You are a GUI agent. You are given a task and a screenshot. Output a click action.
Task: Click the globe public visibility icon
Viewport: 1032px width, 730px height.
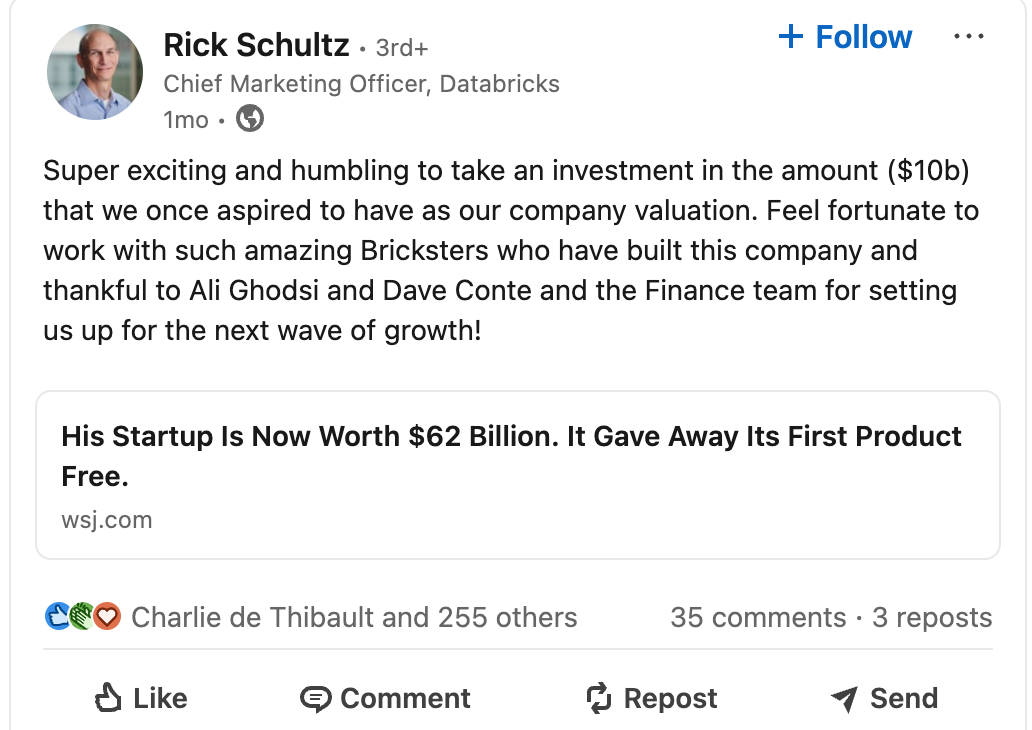pyautogui.click(x=248, y=119)
